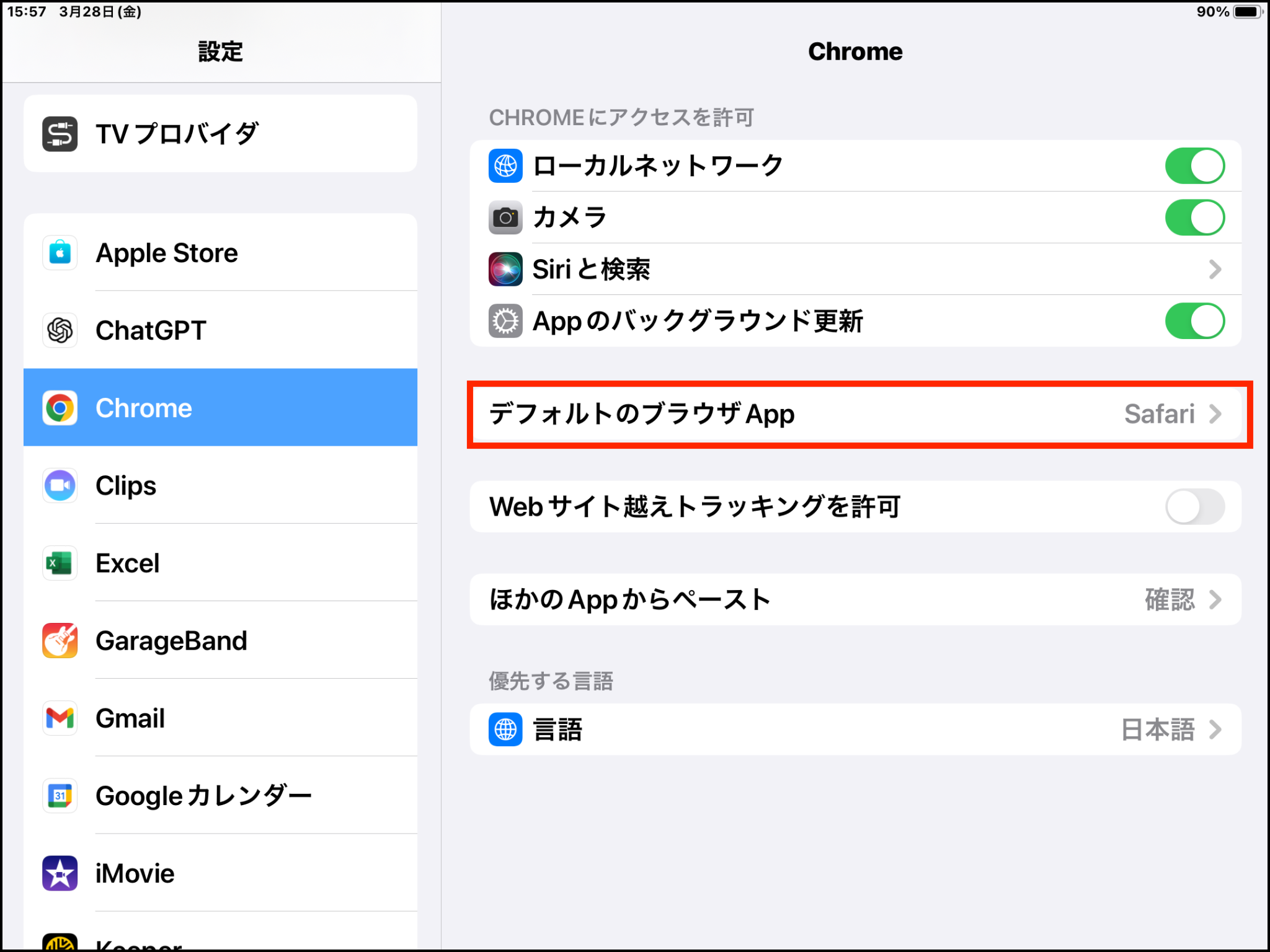Open the 言語 setting row

pos(856,729)
